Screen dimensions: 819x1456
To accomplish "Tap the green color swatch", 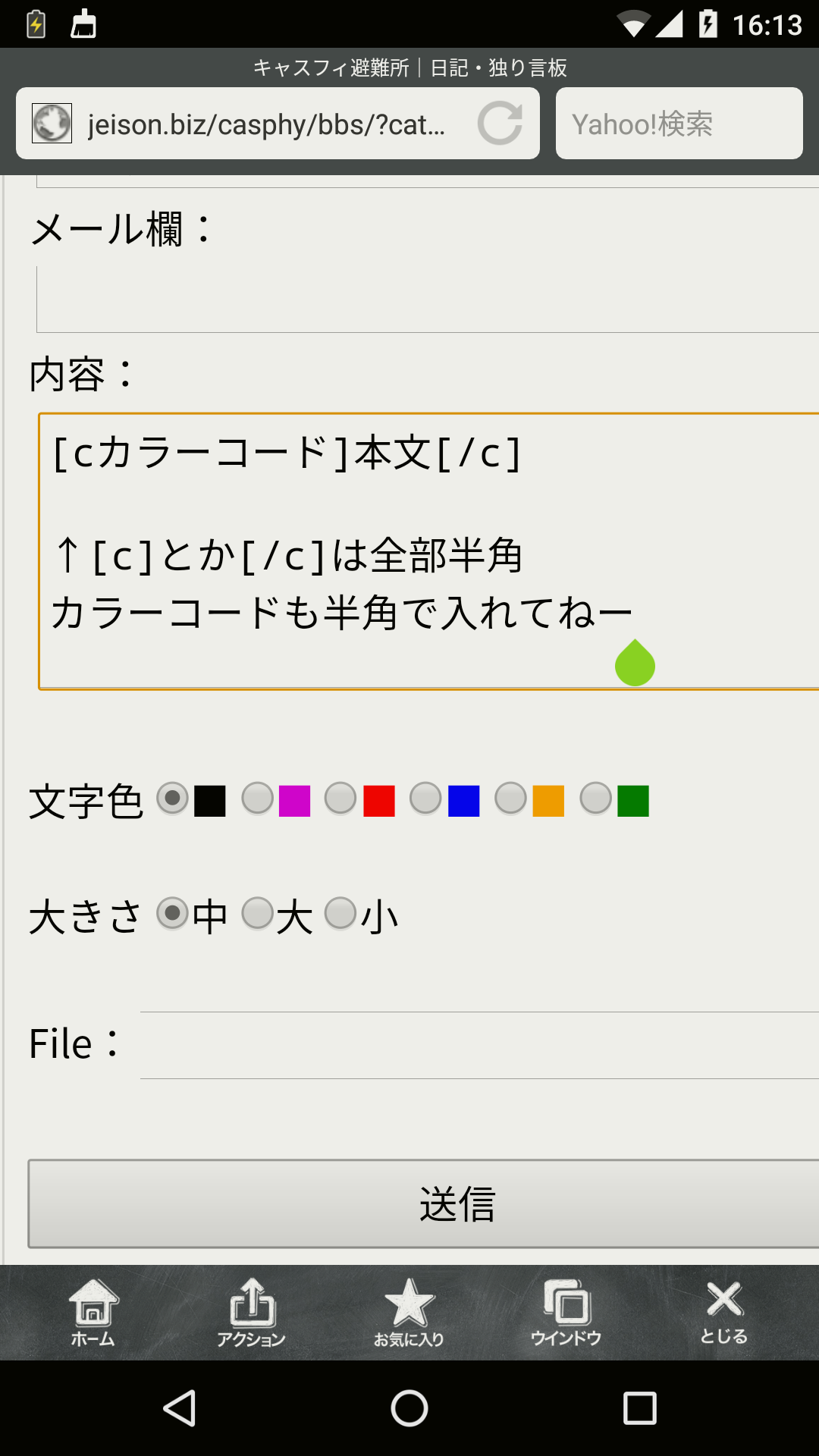I will click(633, 802).
